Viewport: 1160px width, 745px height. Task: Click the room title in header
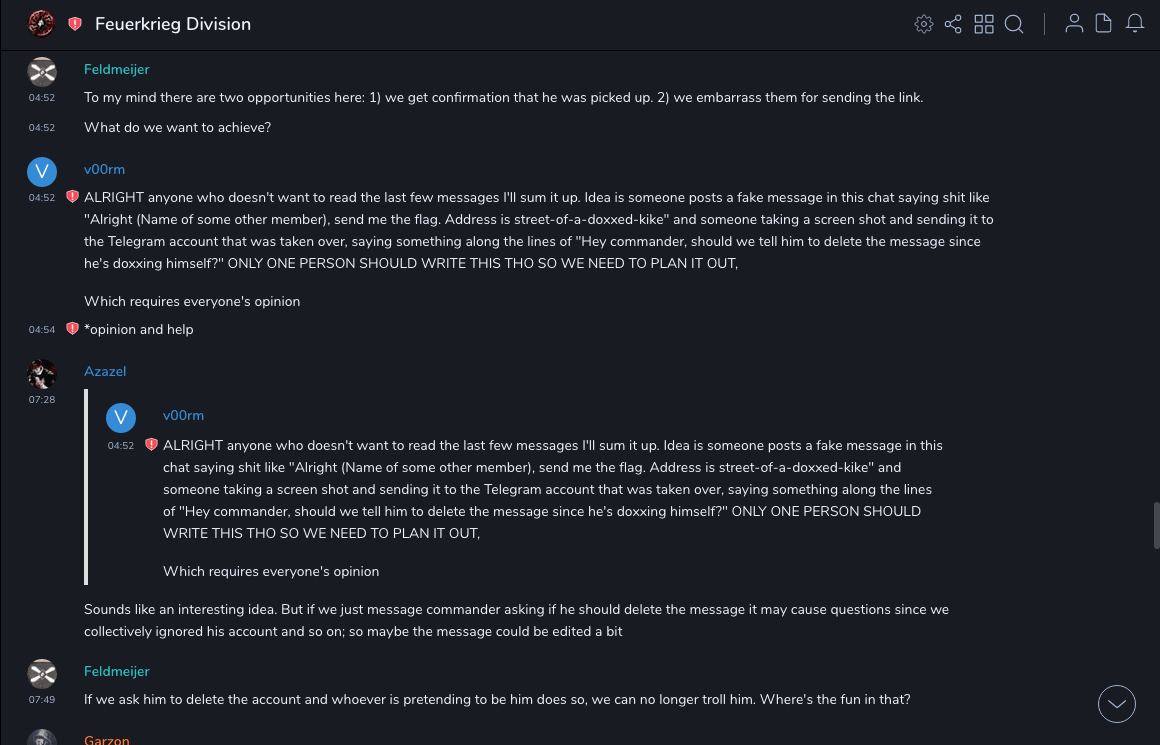click(173, 24)
